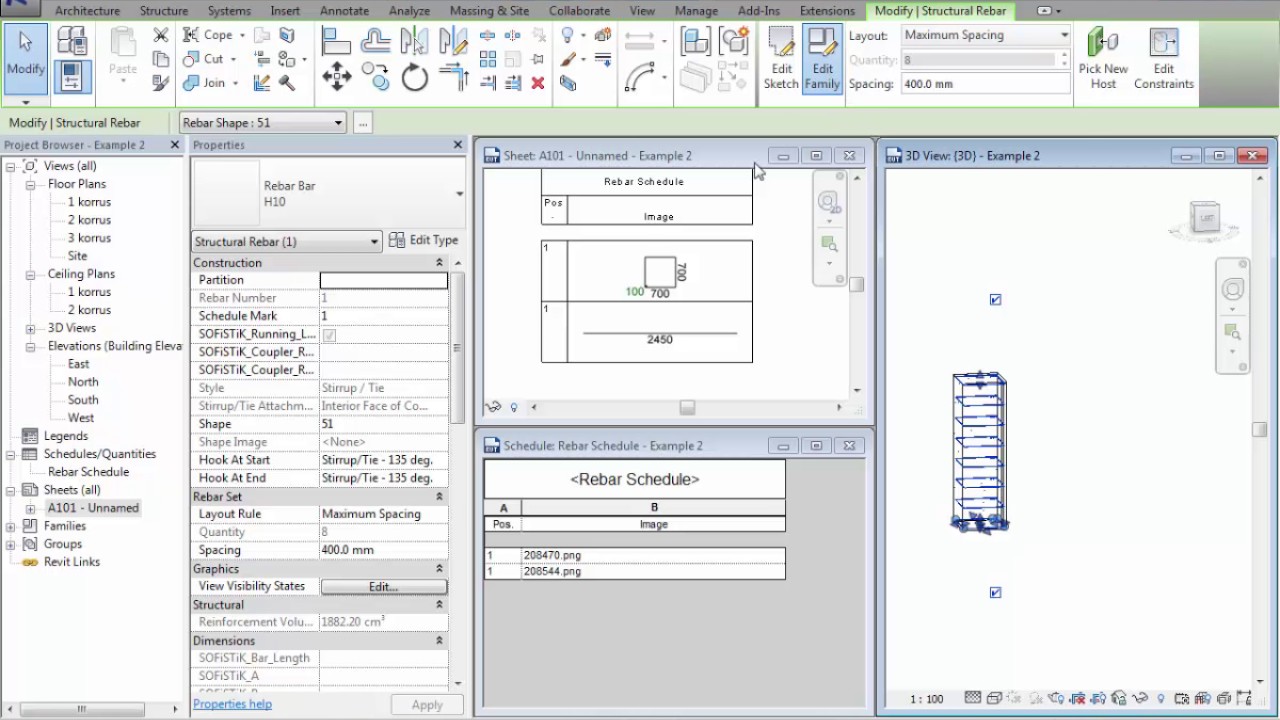Screen dimensions: 1280x720
Task: Expand the A101 - Unnamed sheet node
Action: pos(30,508)
